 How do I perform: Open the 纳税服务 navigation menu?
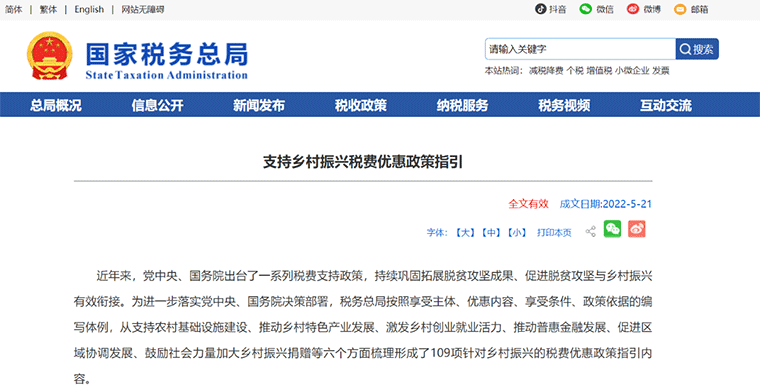point(462,105)
